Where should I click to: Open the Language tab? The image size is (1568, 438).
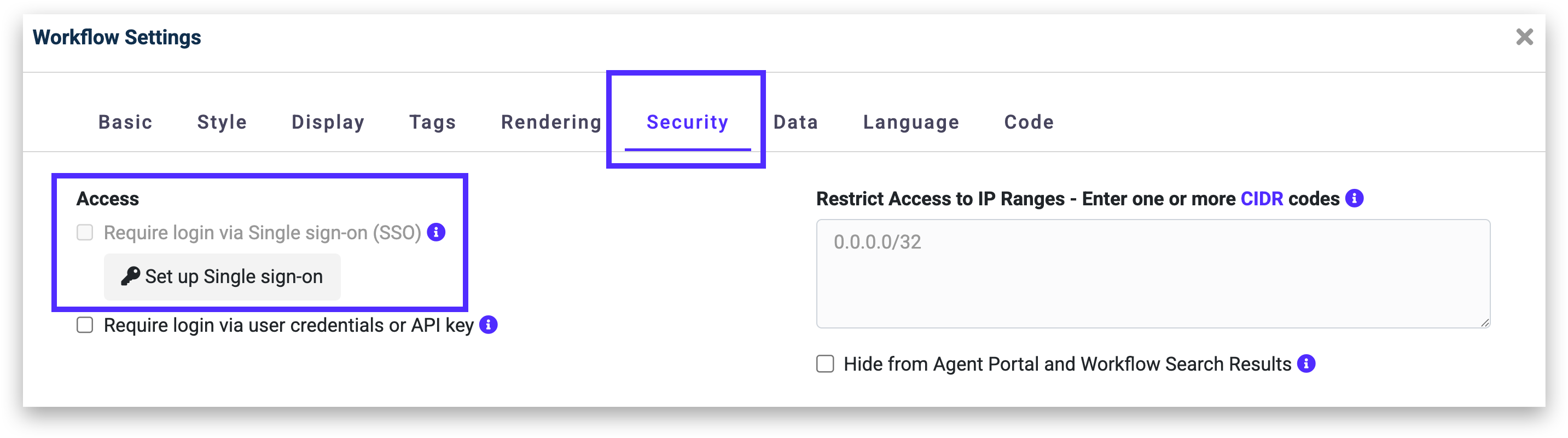(x=911, y=123)
